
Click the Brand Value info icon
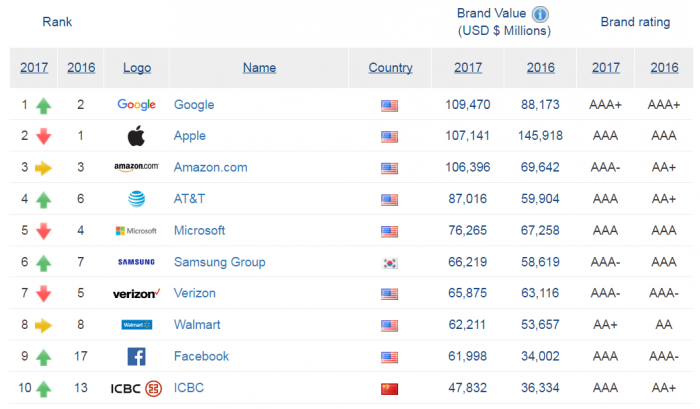[540, 14]
